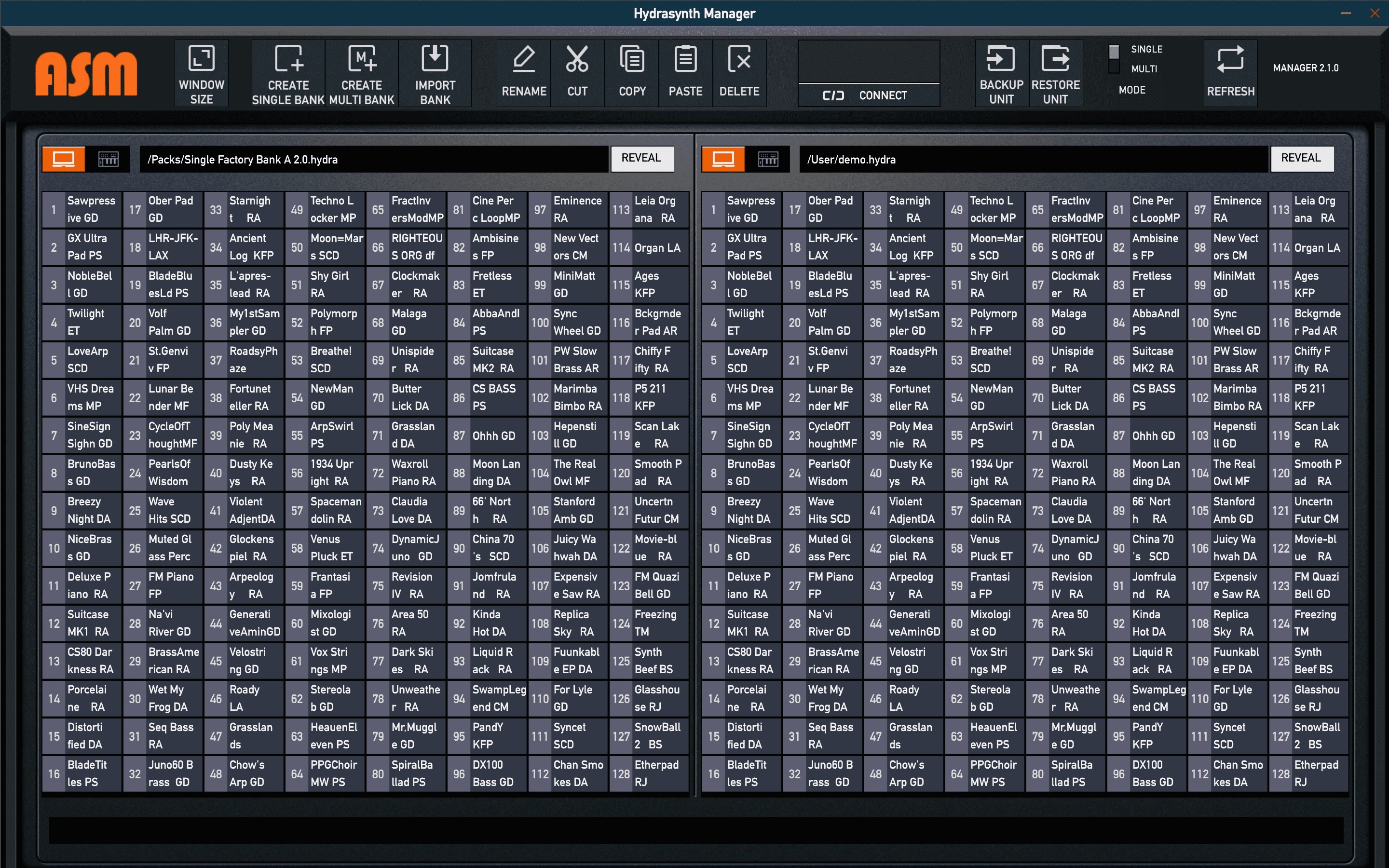Select patch 20 Volf Palm GD in right bank

click(822, 322)
